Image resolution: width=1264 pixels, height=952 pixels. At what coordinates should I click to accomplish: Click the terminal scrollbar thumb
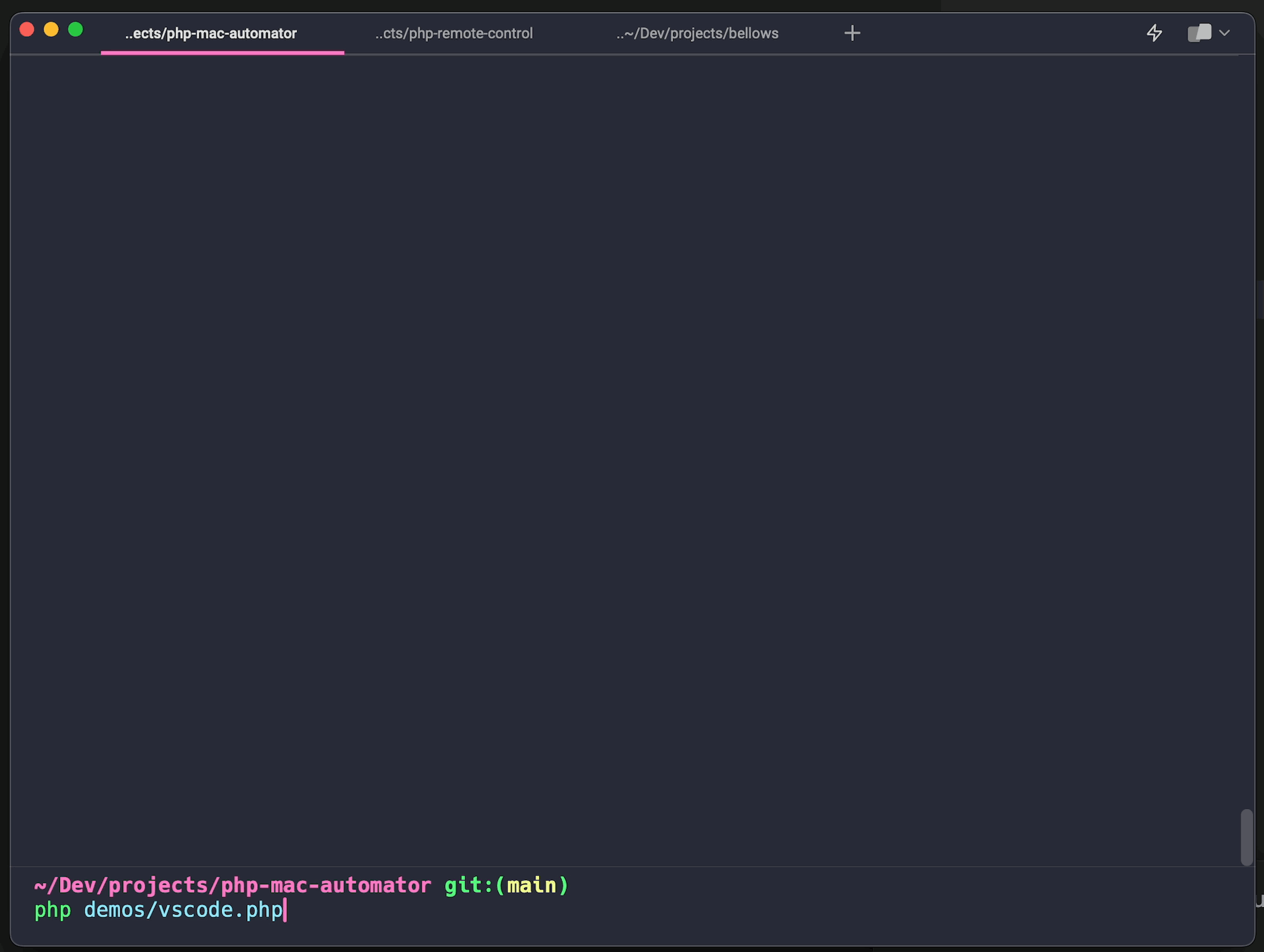(1246, 836)
